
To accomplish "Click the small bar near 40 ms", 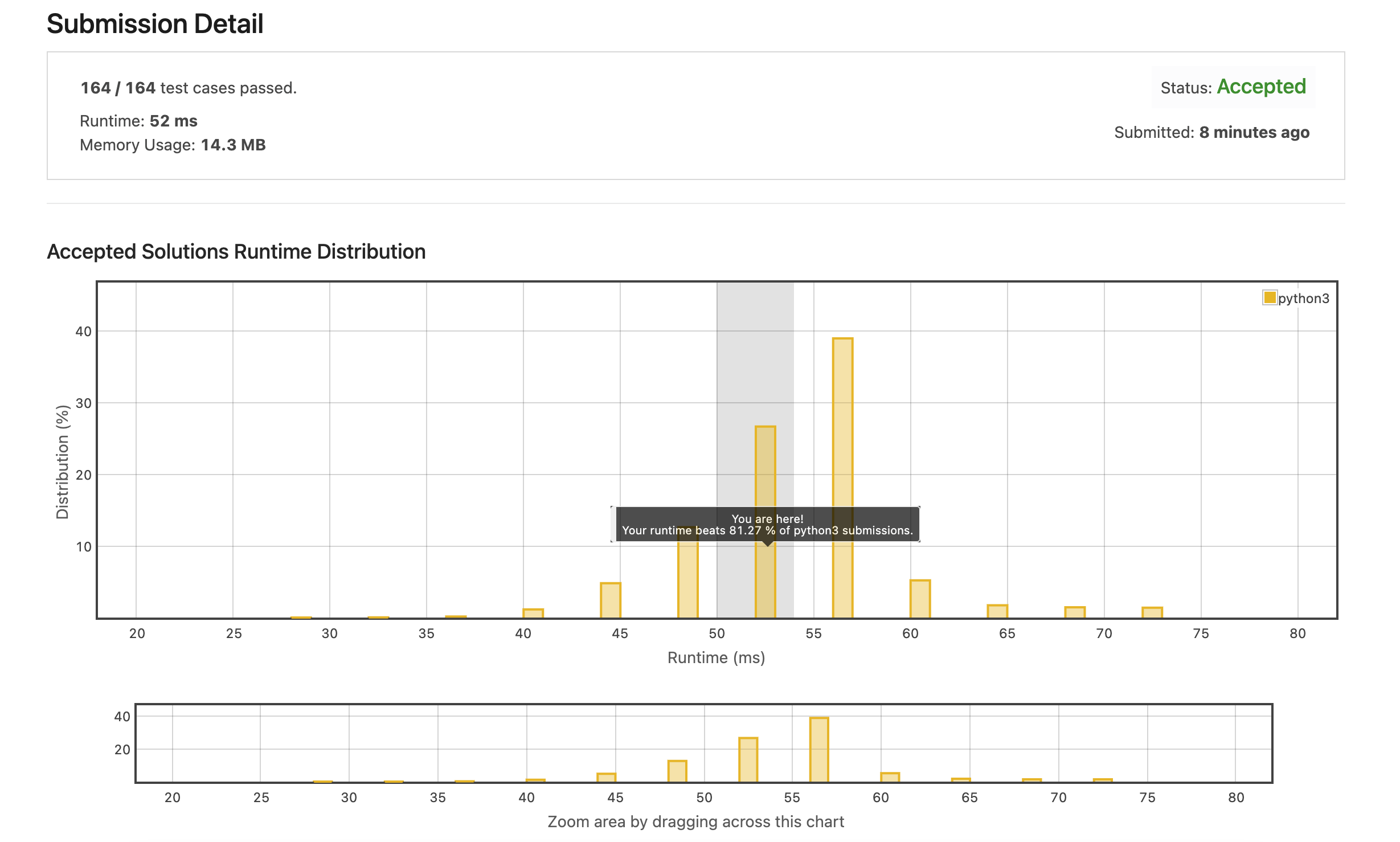I will [533, 613].
